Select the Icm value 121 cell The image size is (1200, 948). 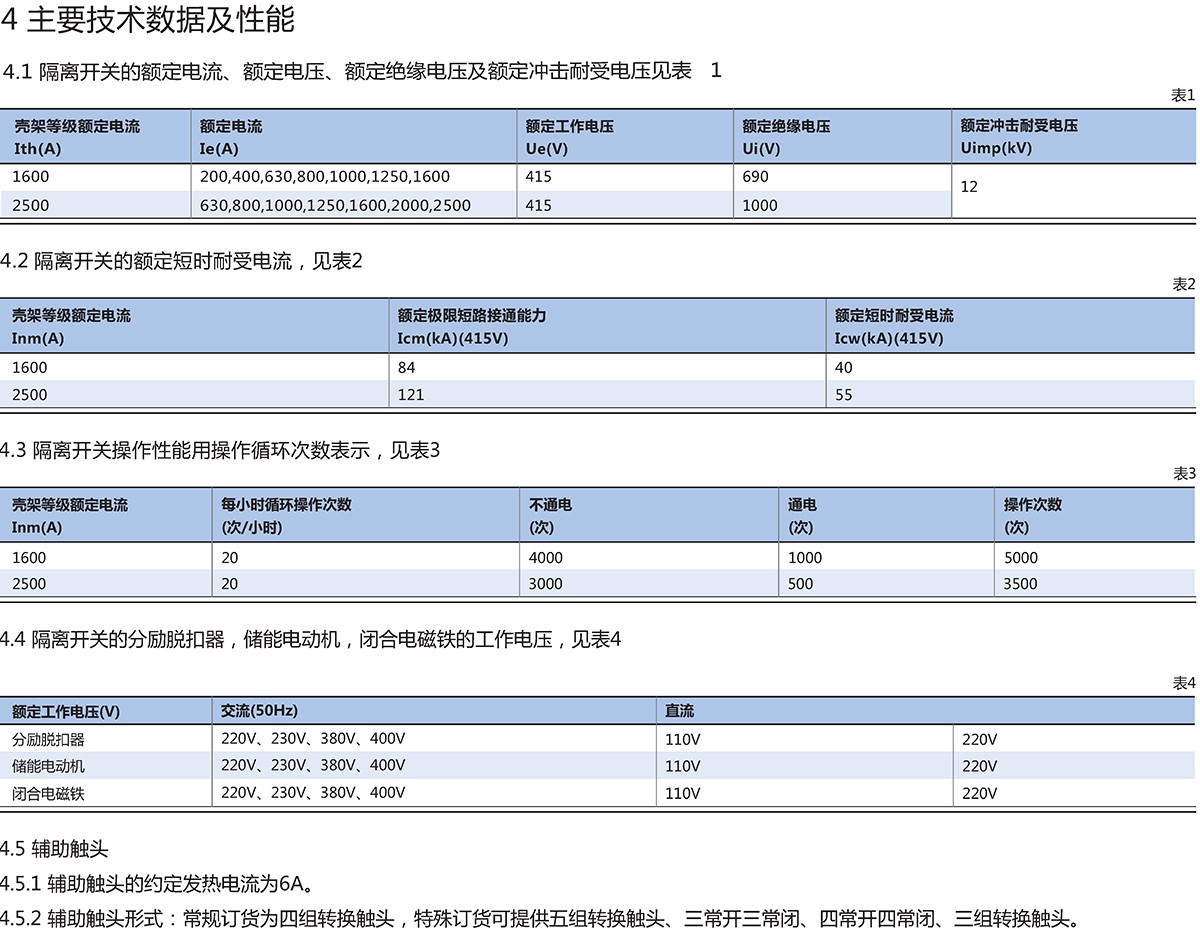(411, 394)
